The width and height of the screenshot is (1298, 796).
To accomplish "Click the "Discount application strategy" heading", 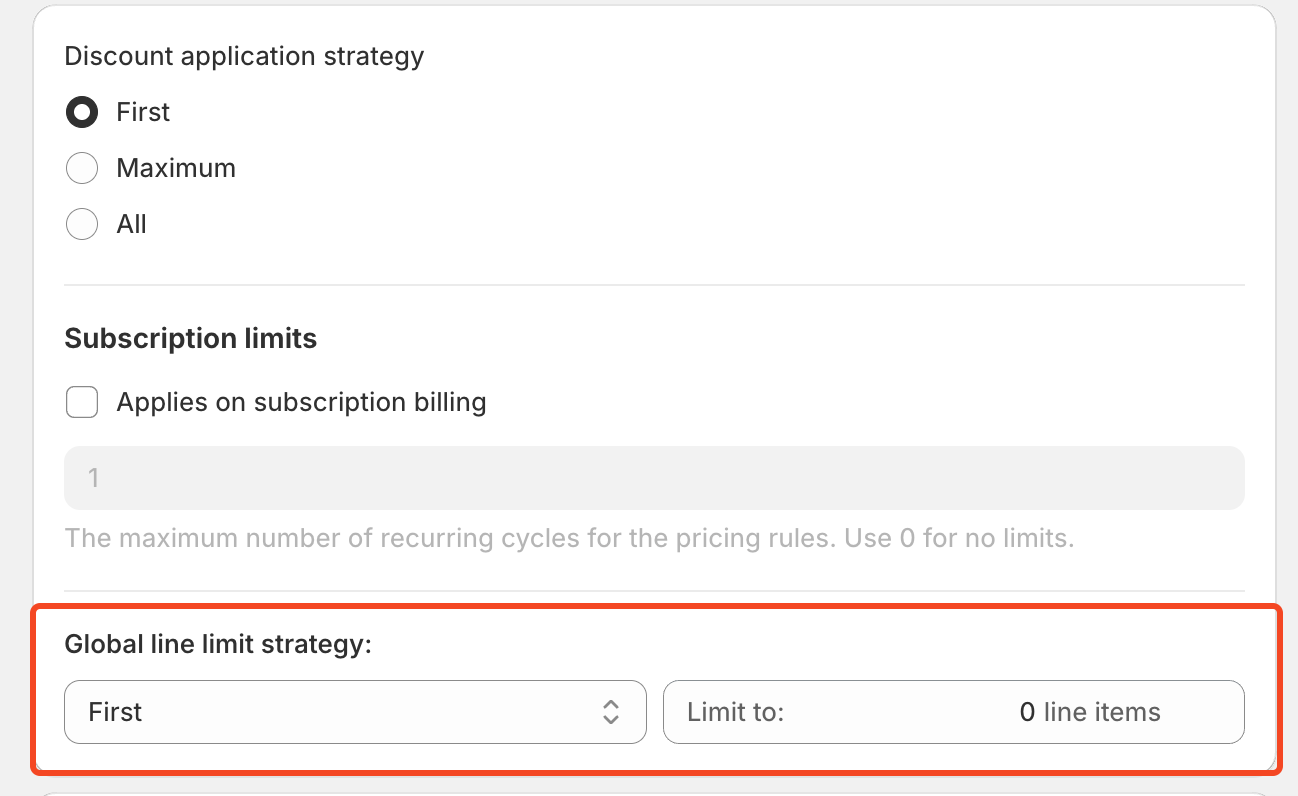I will click(244, 56).
